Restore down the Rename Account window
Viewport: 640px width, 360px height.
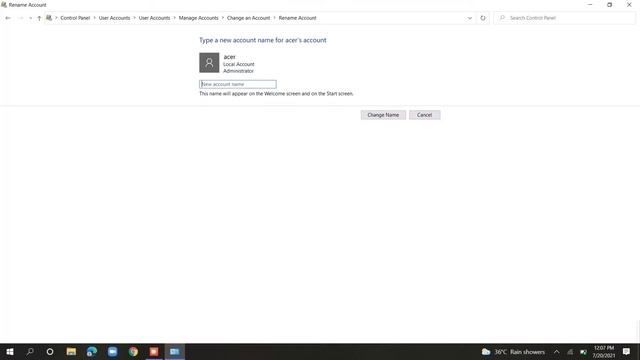pyautogui.click(x=609, y=4)
